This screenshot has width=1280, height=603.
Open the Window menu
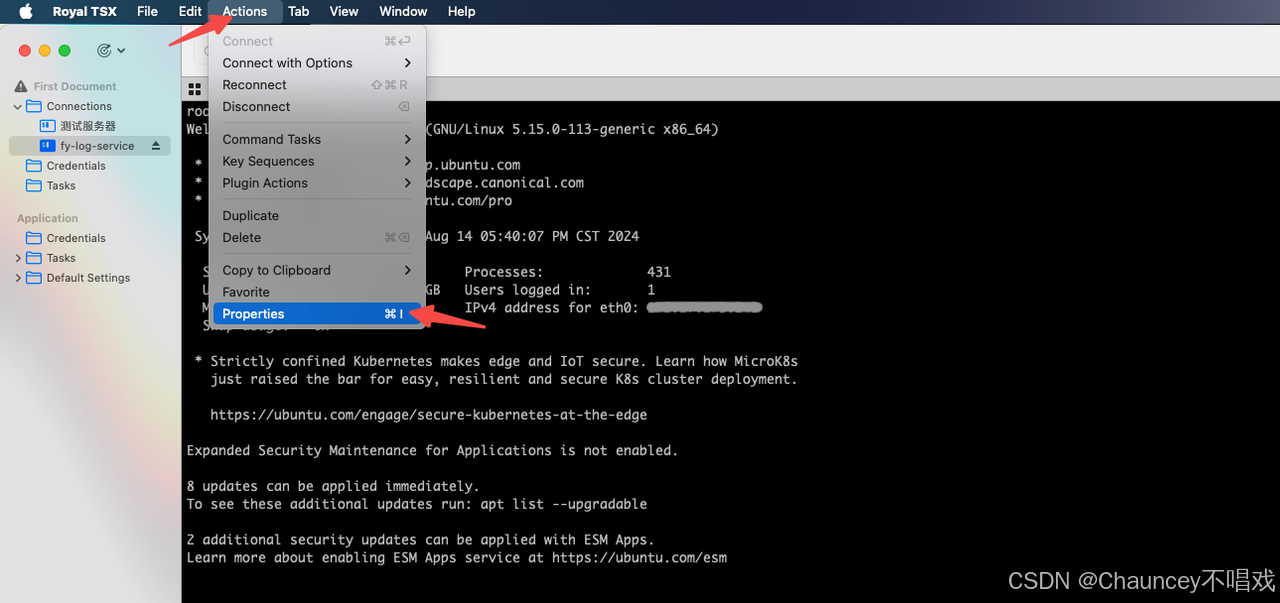coord(403,11)
